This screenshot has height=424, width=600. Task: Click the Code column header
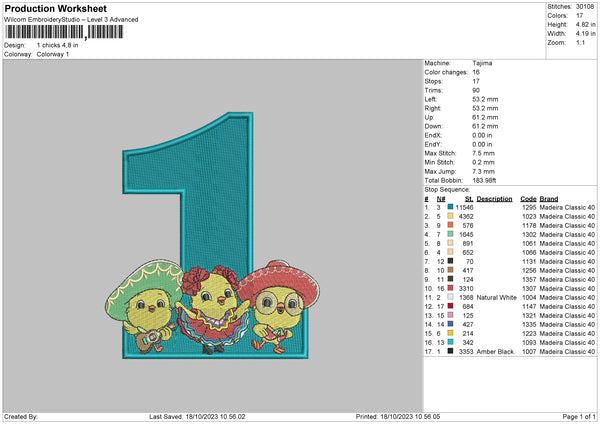pos(529,198)
